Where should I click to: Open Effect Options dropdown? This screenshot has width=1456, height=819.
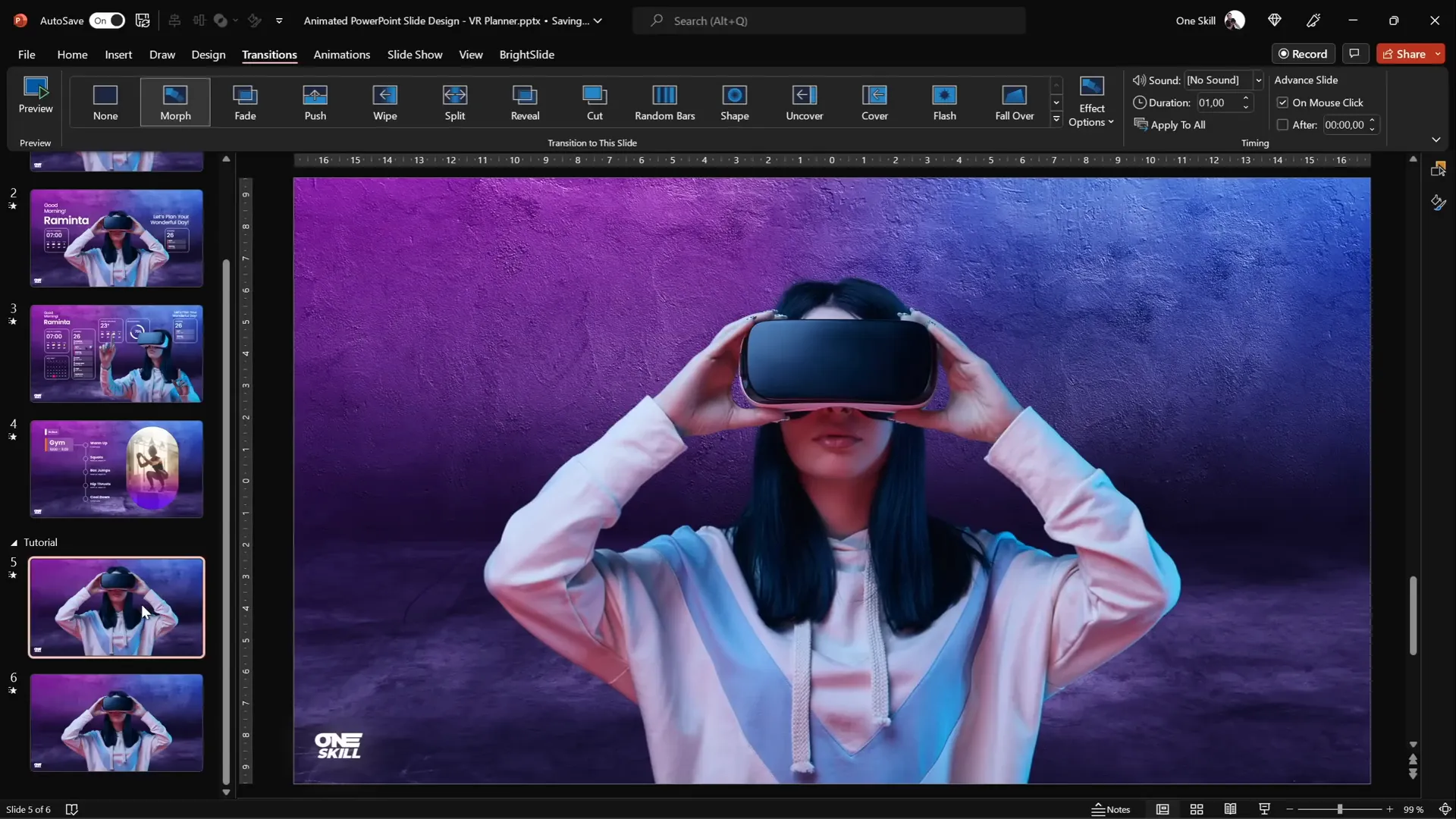[x=1091, y=102]
